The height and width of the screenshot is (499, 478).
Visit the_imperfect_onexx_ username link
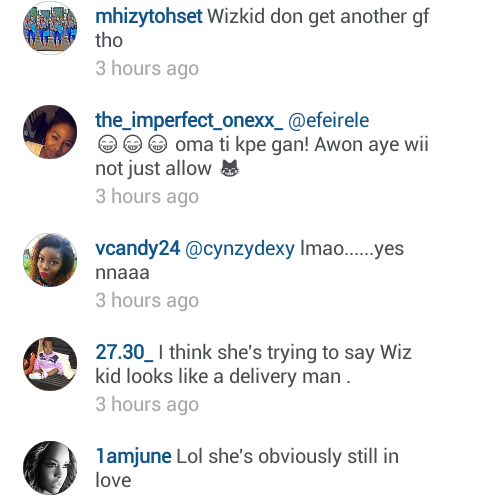(x=189, y=120)
